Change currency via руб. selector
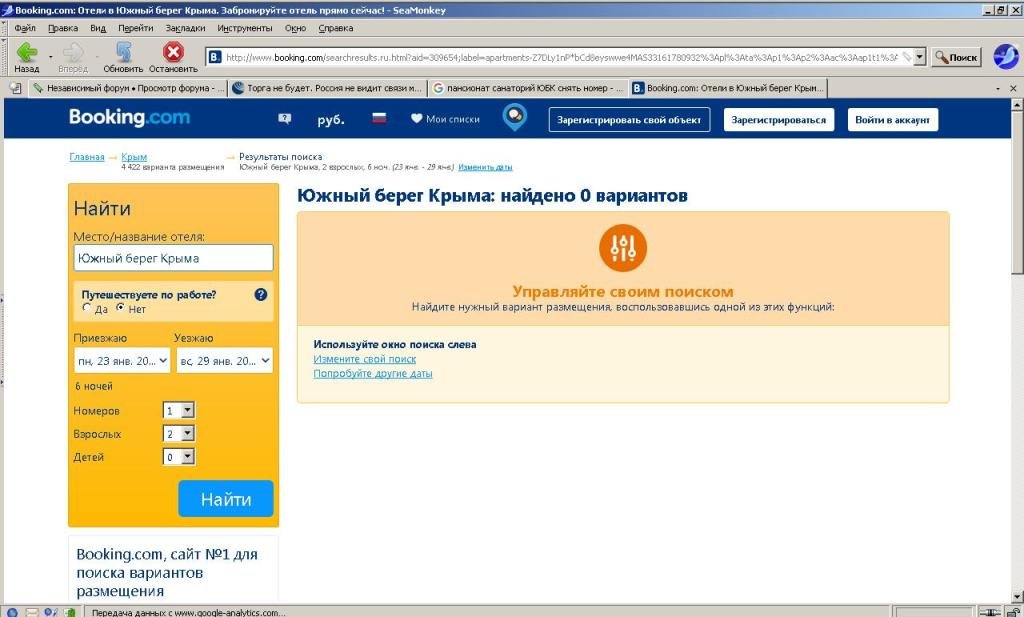This screenshot has width=1024, height=617. pos(330,119)
